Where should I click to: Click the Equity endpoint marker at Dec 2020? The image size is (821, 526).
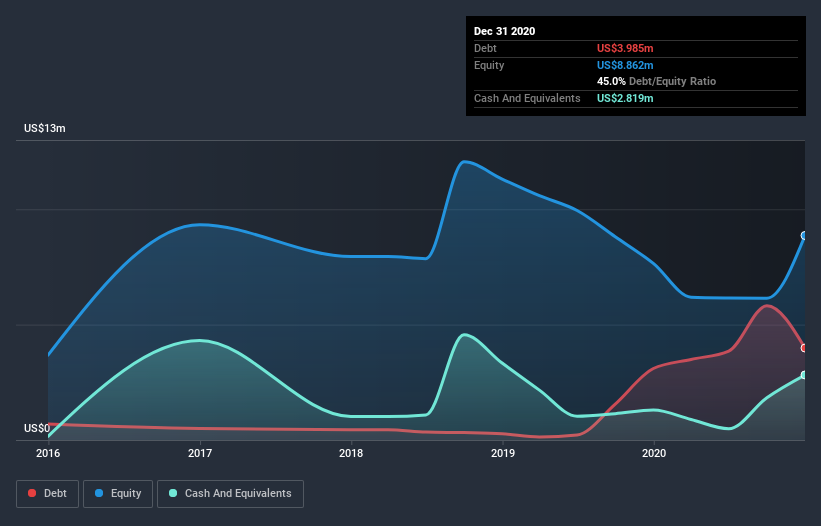click(804, 236)
